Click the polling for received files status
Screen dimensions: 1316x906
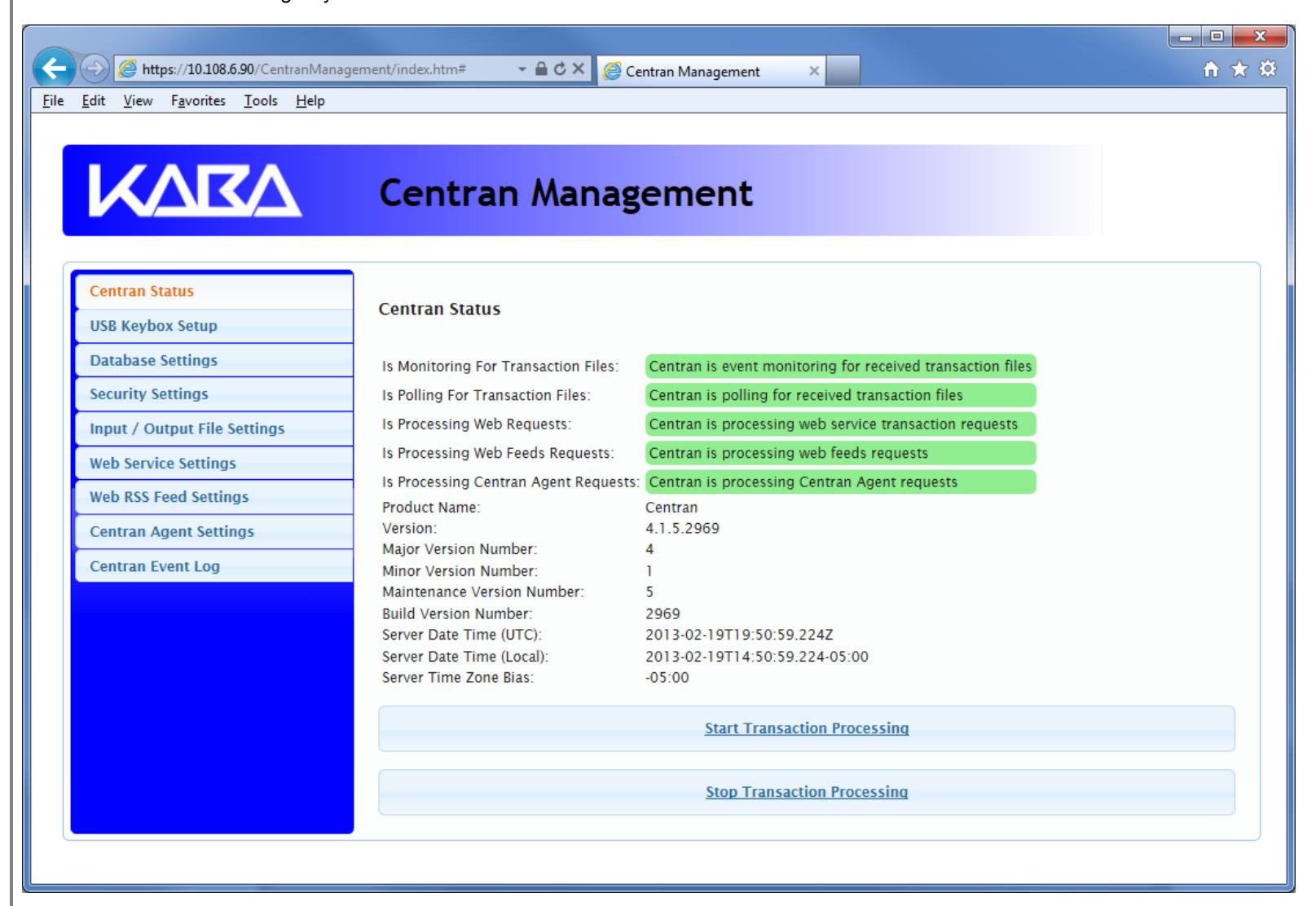pos(840,396)
